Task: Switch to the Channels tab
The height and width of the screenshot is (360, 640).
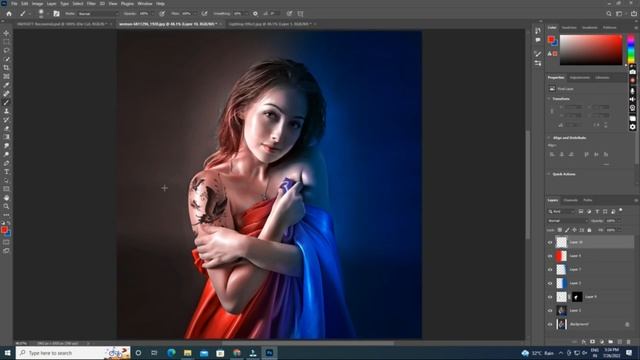Action: pyautogui.click(x=571, y=200)
